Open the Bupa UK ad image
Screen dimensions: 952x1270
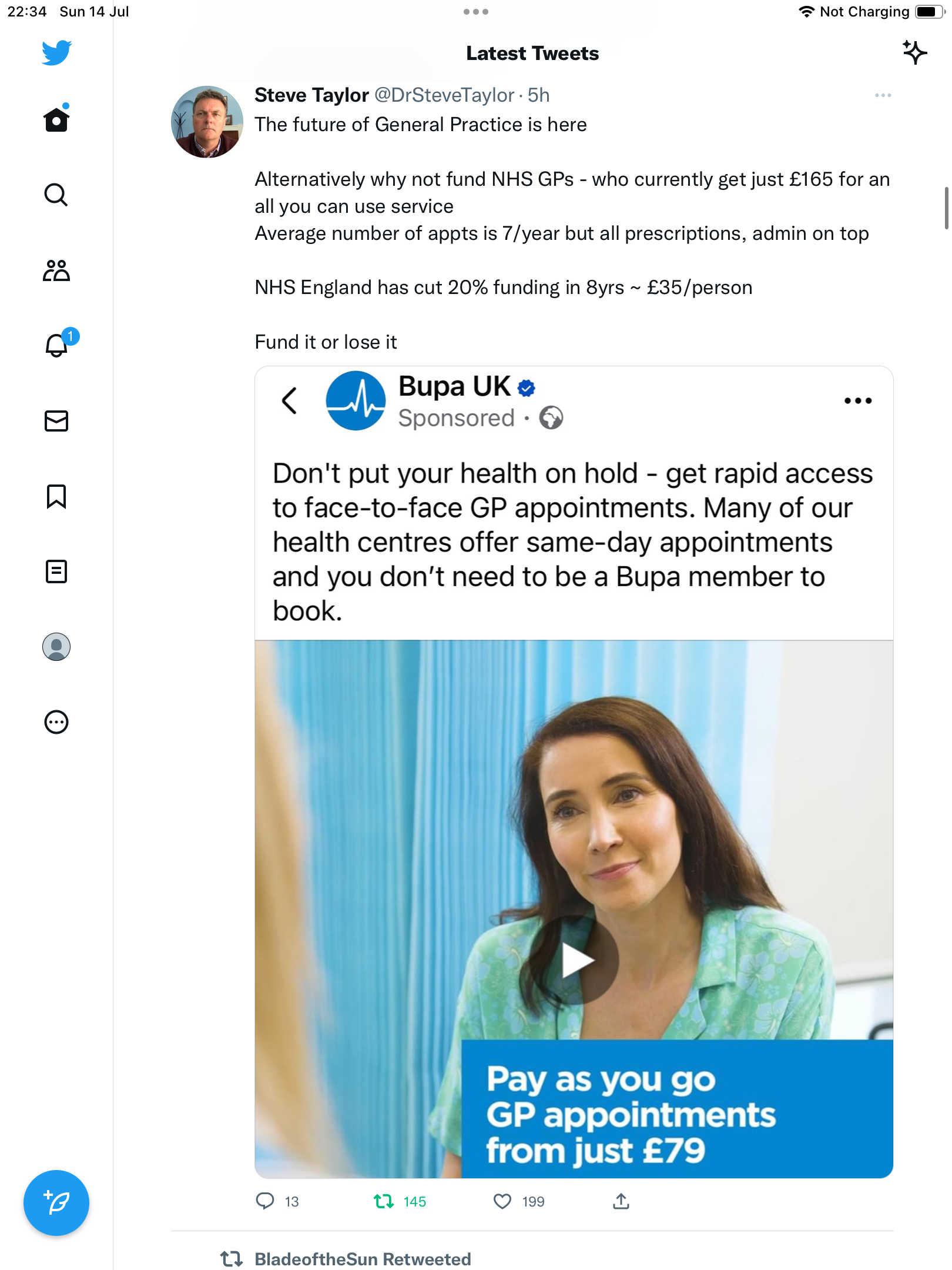click(x=574, y=772)
